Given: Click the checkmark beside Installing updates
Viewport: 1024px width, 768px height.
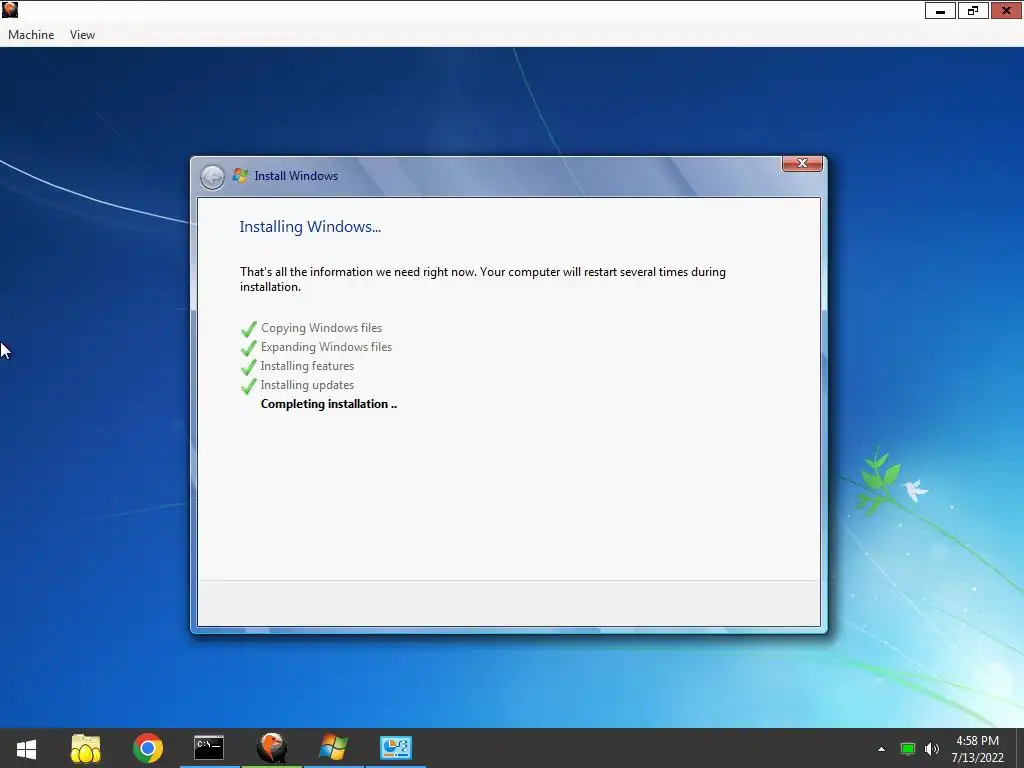Looking at the screenshot, I should 248,386.
